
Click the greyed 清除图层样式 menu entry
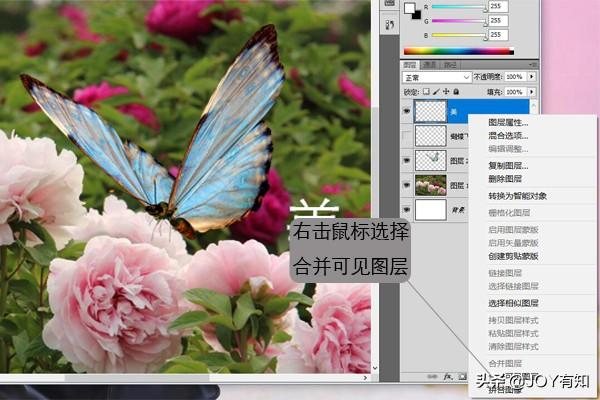point(513,346)
